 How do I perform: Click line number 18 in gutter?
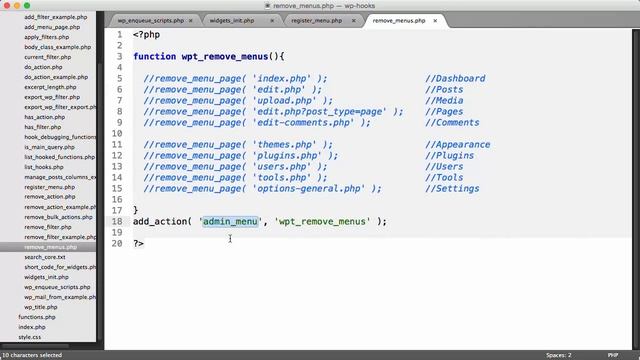[x=117, y=221]
